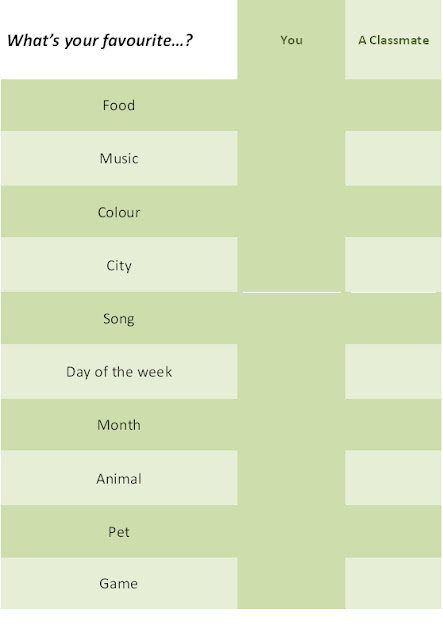Select your answer cell for Song
The height and width of the screenshot is (640, 443).
(291, 318)
